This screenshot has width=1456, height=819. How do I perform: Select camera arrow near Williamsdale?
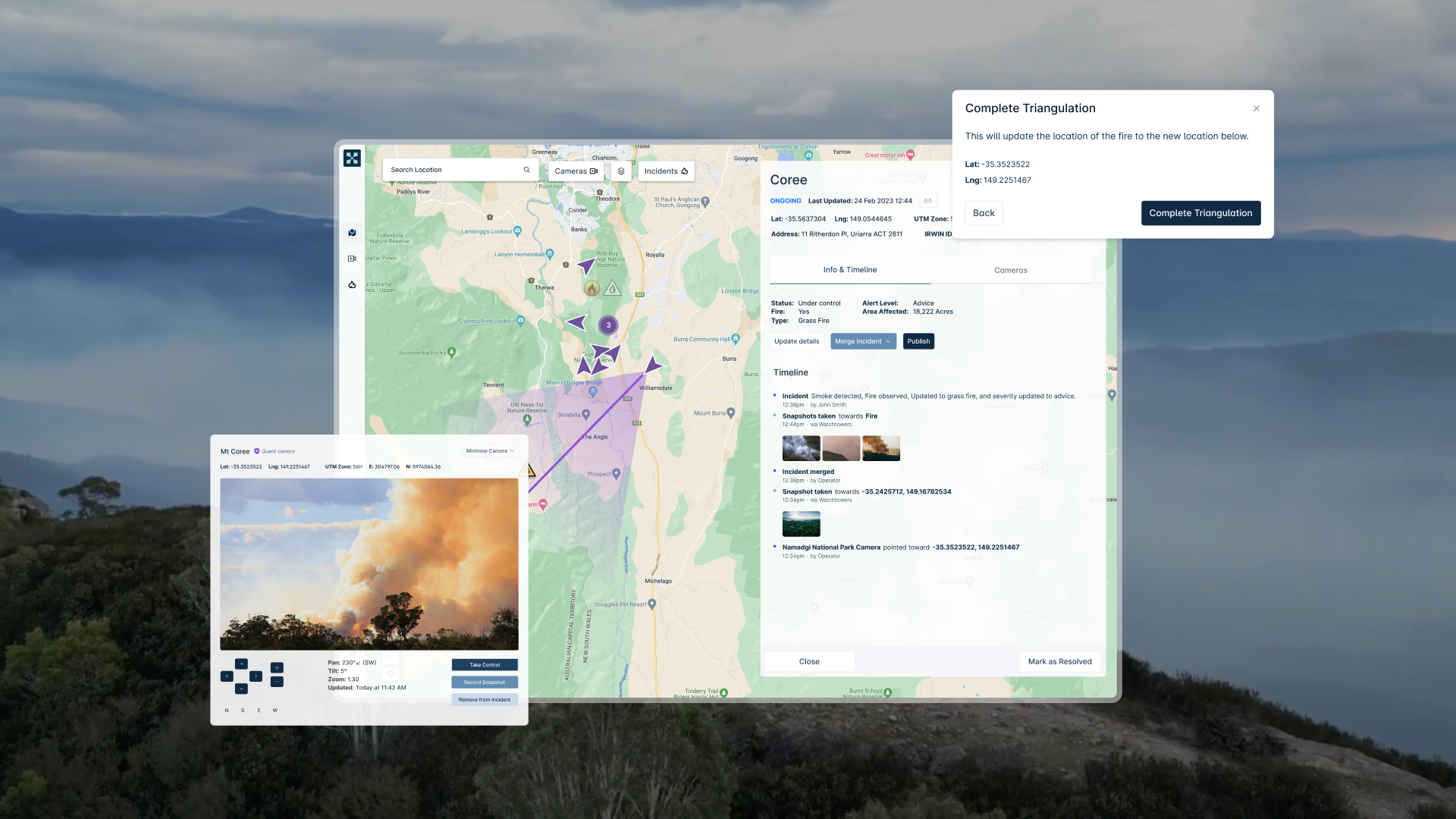pos(652,365)
